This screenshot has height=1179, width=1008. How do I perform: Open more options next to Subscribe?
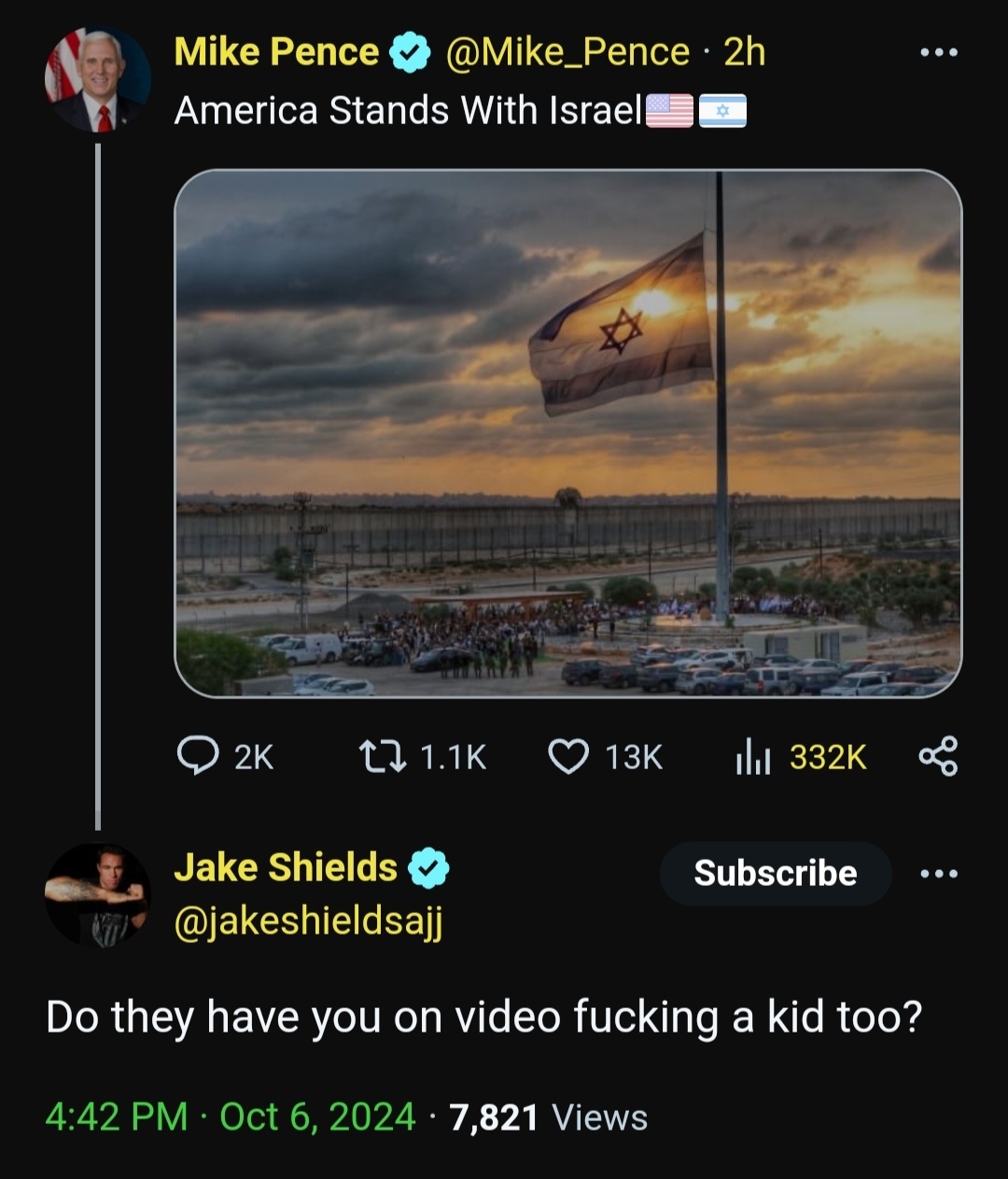coord(938,874)
